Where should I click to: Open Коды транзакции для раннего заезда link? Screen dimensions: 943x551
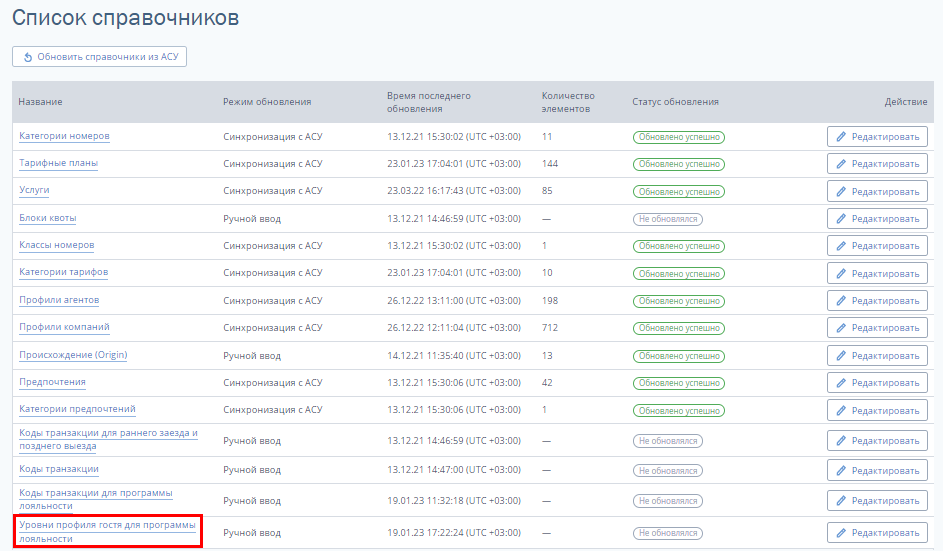[108, 440]
